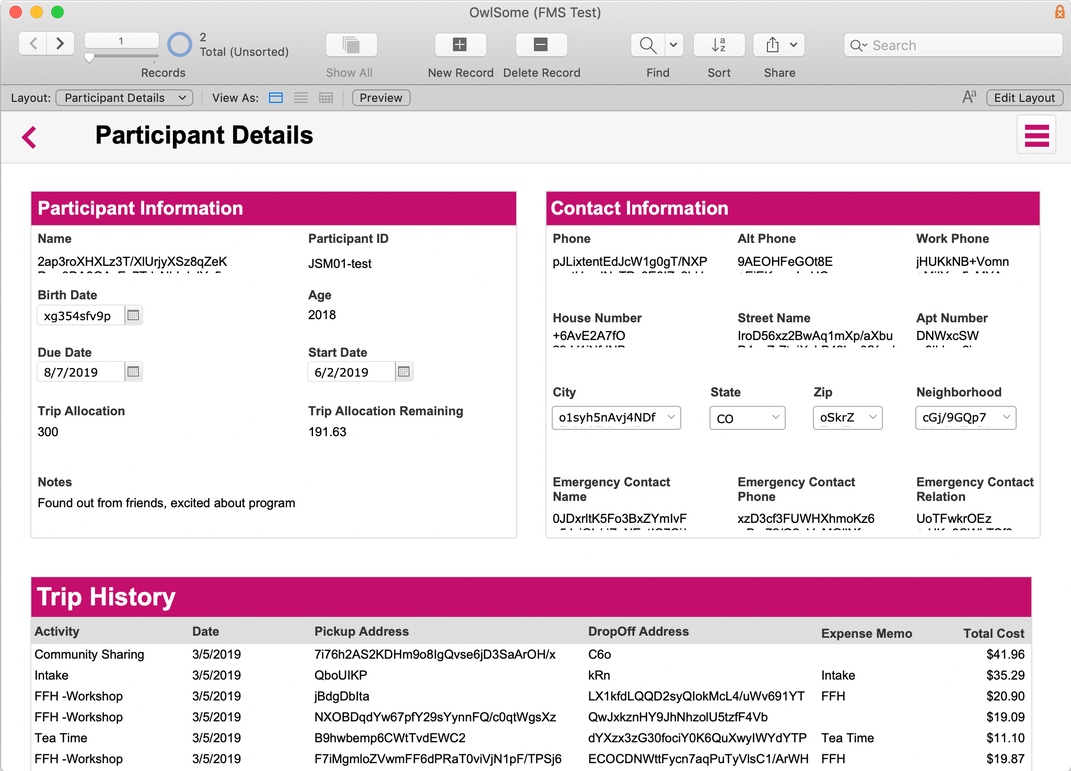Toggle the formatting bar Aa icon

point(969,98)
